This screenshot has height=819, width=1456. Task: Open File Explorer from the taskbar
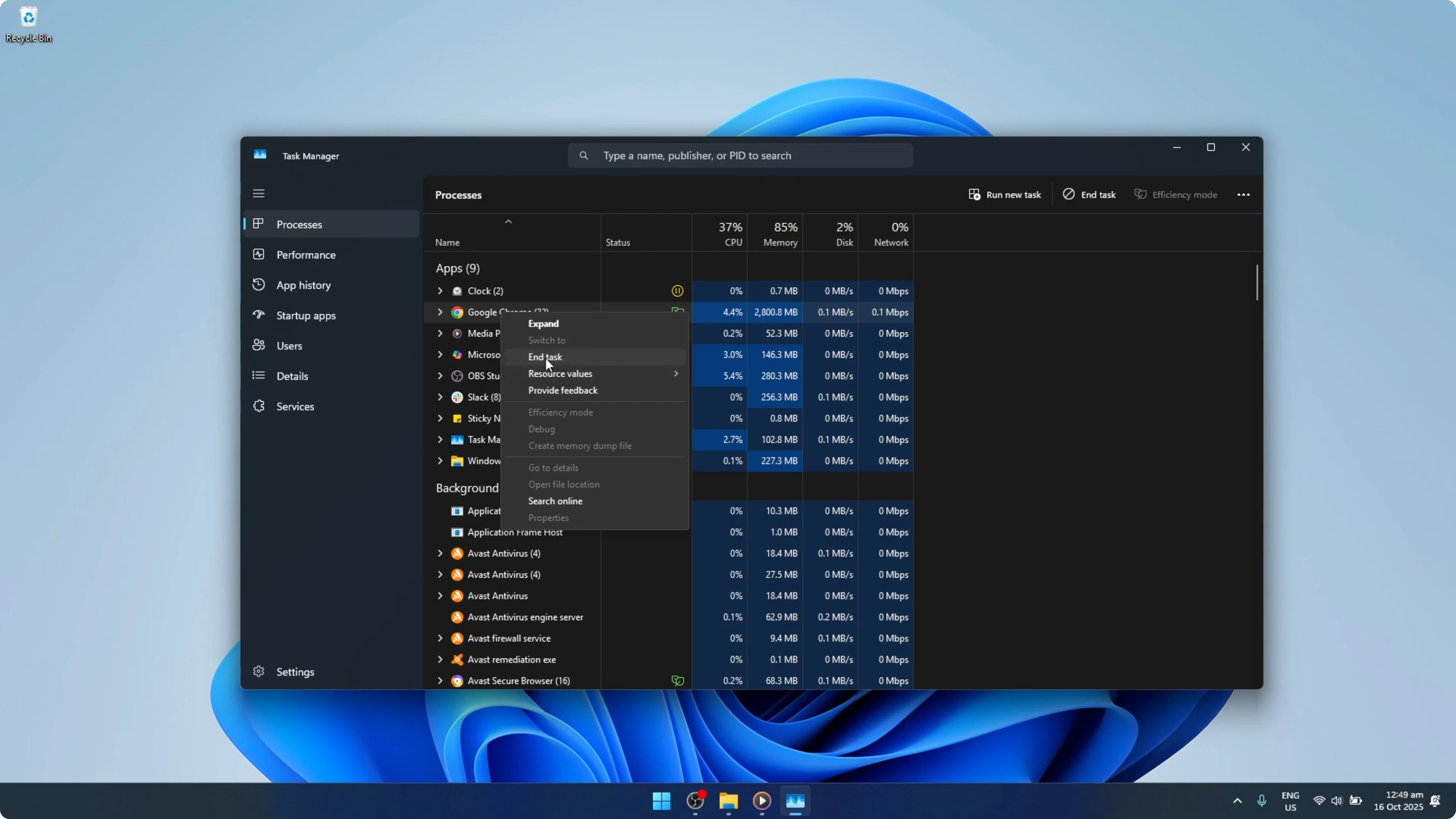click(728, 801)
